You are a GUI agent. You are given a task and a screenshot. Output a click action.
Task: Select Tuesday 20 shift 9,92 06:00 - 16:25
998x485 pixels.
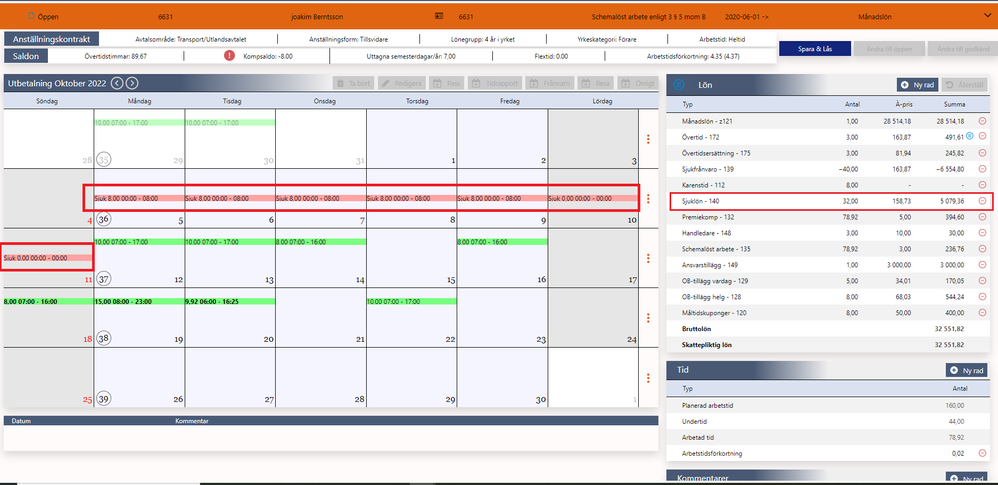(230, 301)
